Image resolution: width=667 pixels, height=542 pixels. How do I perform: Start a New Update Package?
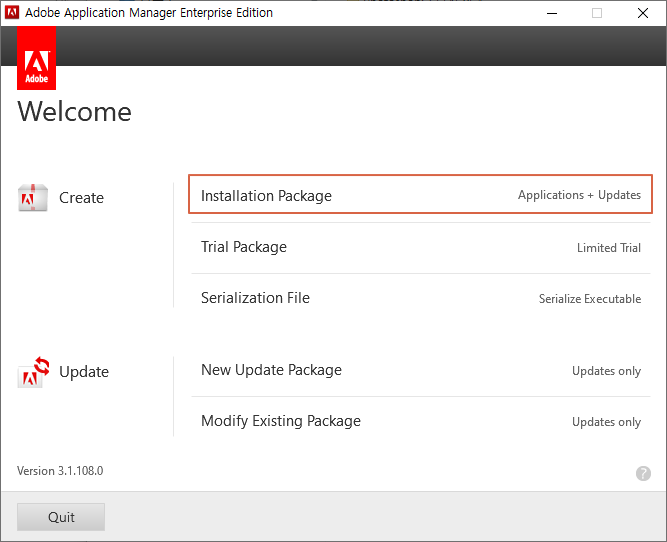[420, 370]
